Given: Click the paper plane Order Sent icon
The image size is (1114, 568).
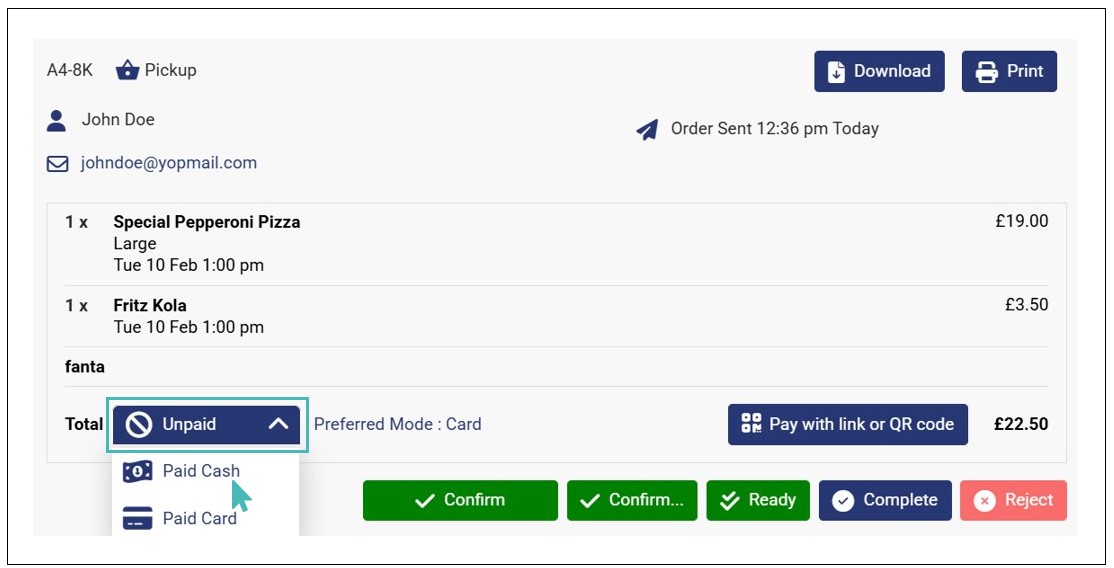Looking at the screenshot, I should [648, 129].
